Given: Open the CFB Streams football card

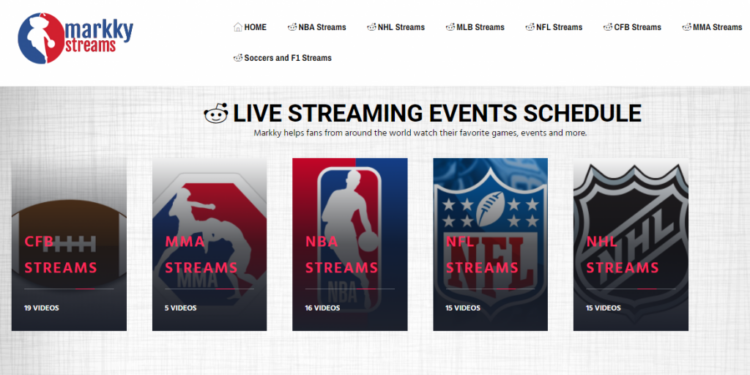Looking at the screenshot, I should pyautogui.click(x=69, y=244).
